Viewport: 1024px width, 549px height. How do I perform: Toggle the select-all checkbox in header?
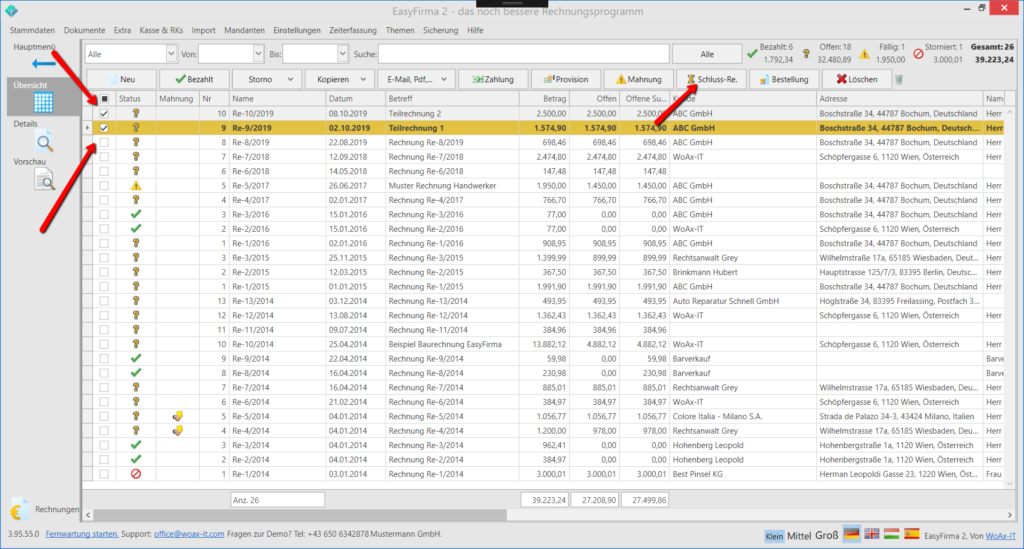coord(104,99)
